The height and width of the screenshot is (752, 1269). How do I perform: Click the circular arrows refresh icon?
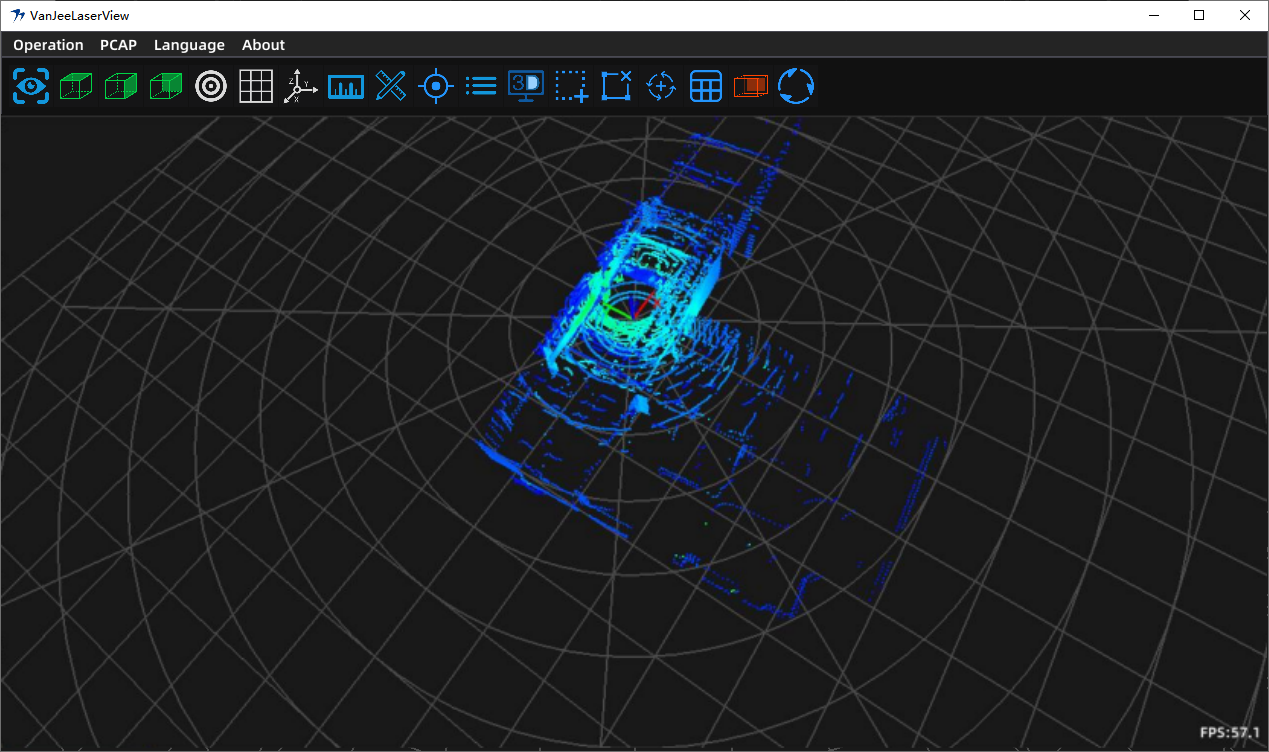coord(796,86)
